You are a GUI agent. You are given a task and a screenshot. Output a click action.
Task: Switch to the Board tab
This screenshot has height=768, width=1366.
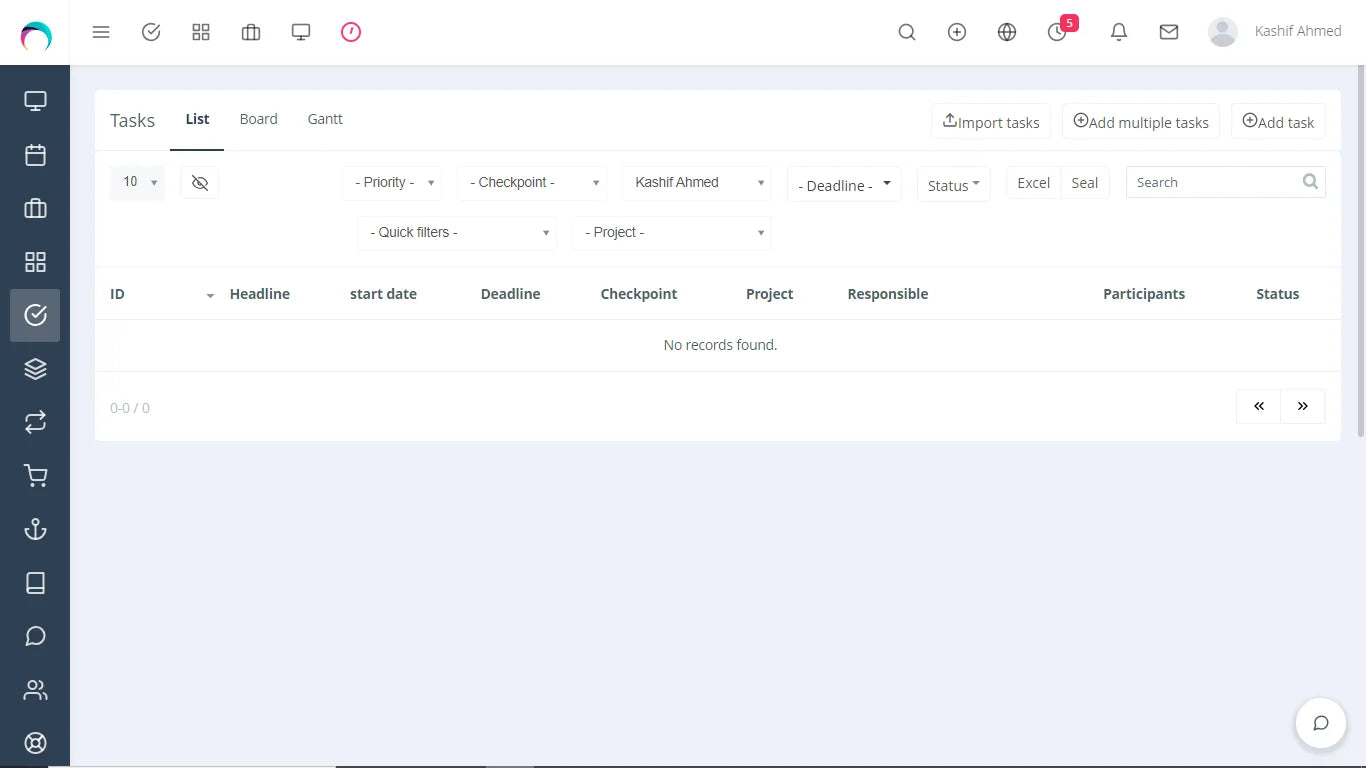(258, 119)
